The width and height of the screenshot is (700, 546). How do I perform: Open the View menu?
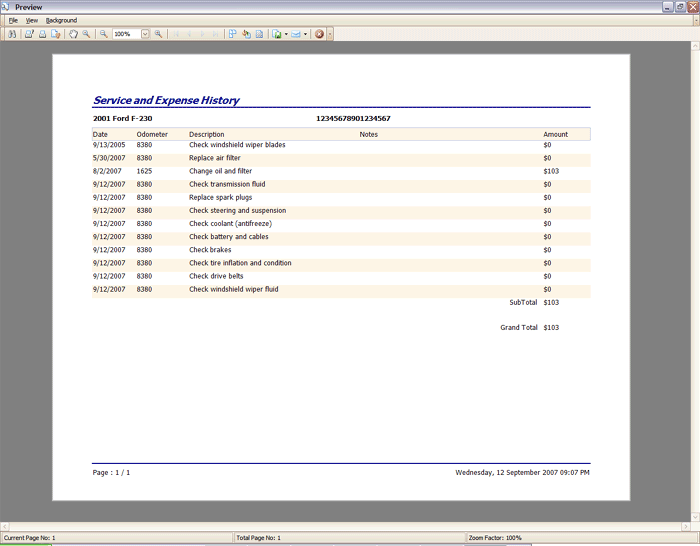point(32,20)
